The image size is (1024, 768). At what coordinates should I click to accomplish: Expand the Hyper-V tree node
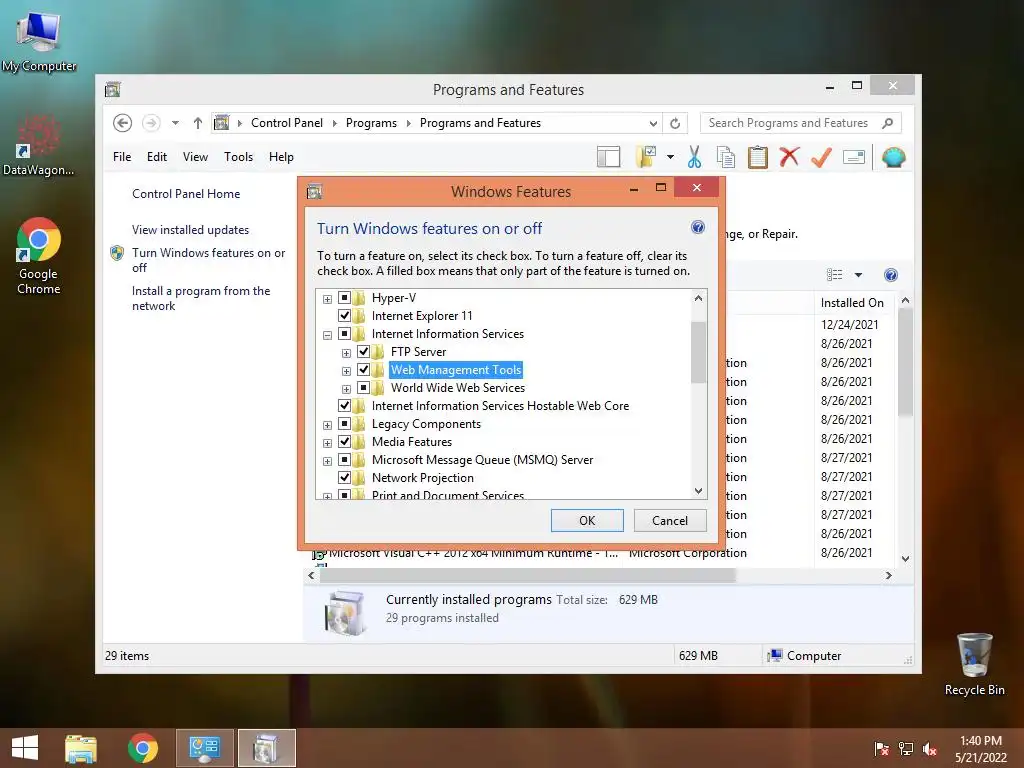pos(327,299)
